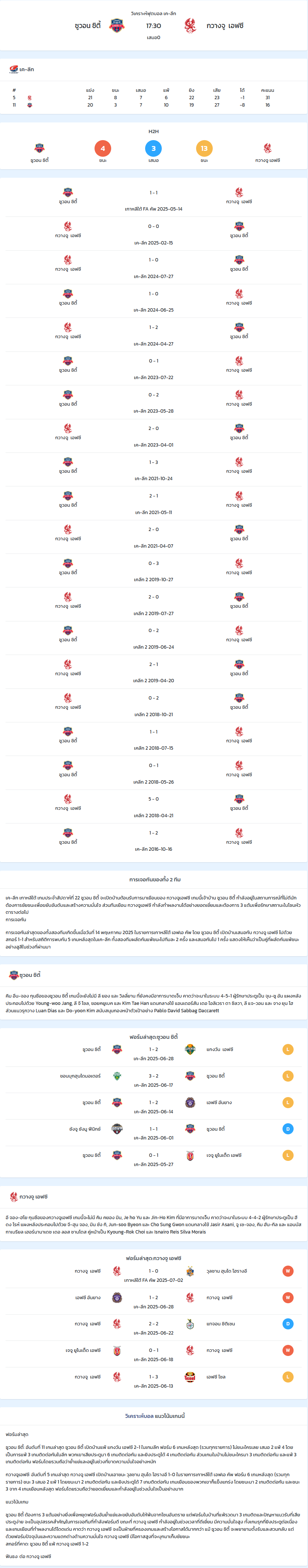This screenshot has width=308, height=1568.
Task: Click the orange H2H circle showing 4 wins
Action: tap(102, 148)
